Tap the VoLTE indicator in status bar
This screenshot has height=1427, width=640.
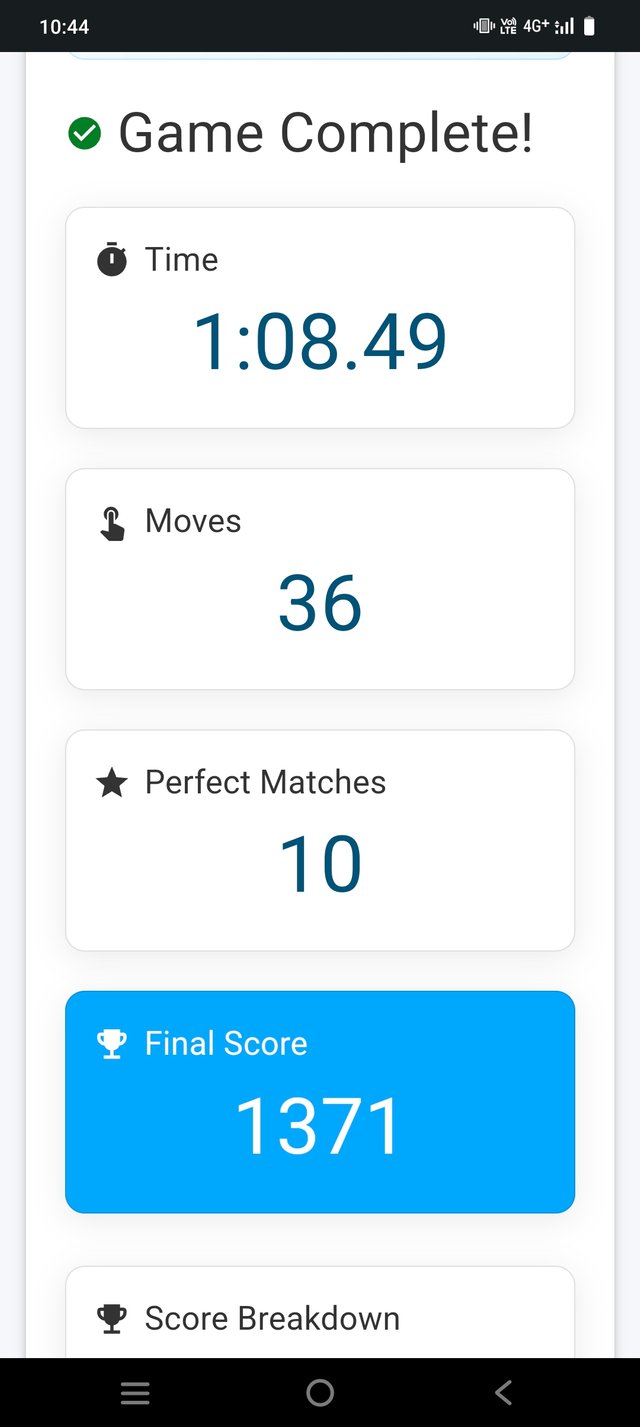[x=508, y=27]
